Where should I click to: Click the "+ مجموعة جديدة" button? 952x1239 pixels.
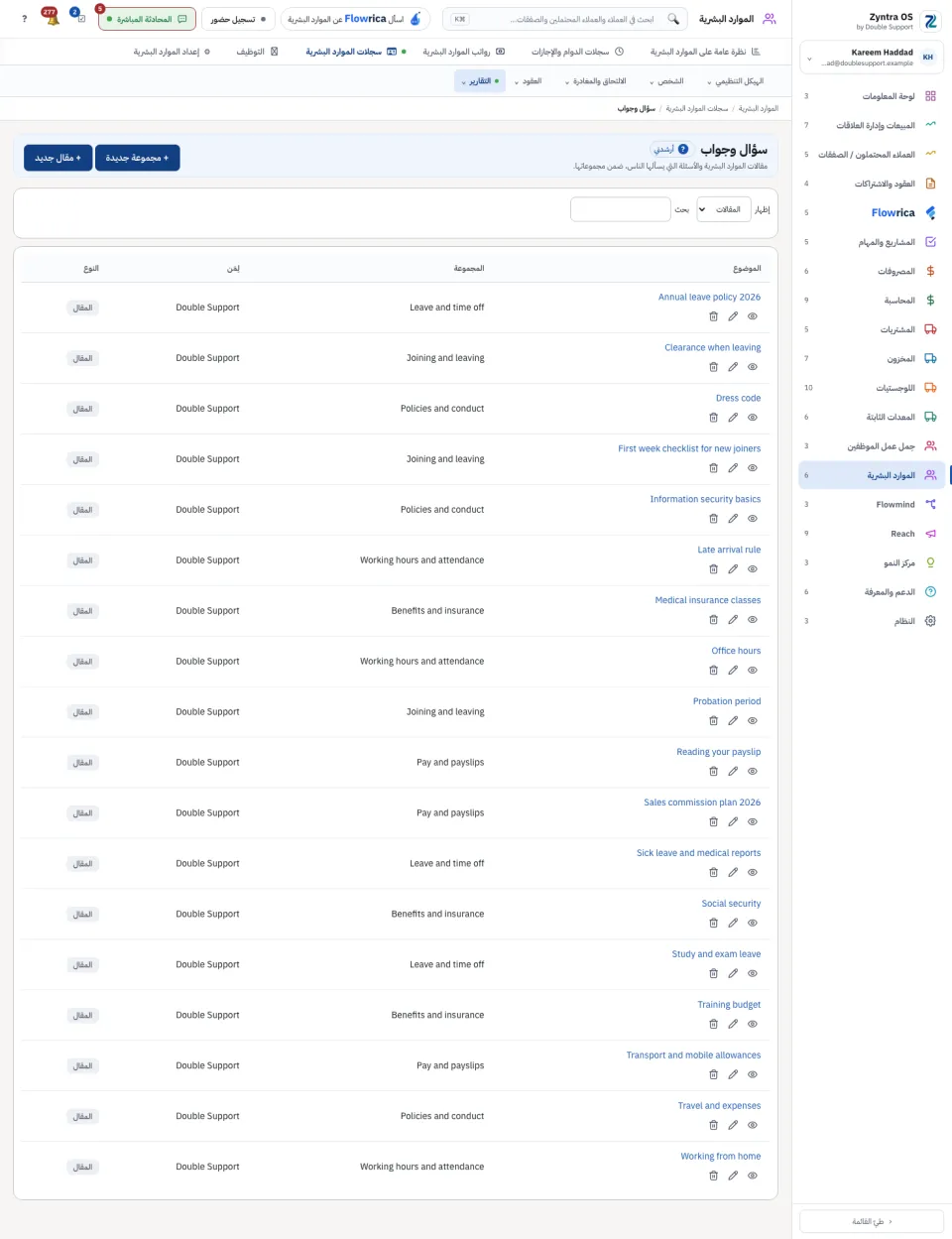click(138, 158)
